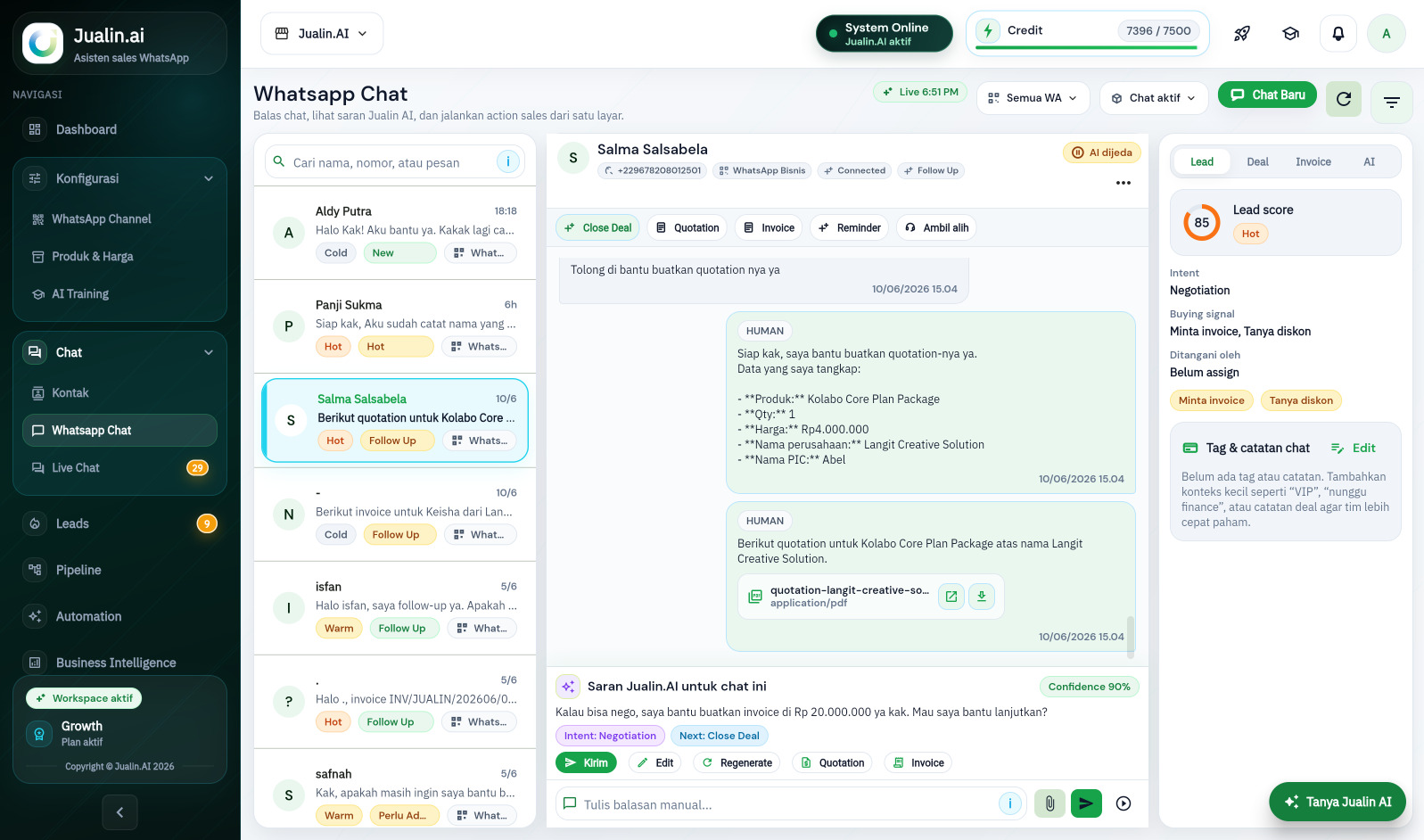Screen dimensions: 1424x840
Task: Attach a file with paperclip icon
Action: 1049,803
